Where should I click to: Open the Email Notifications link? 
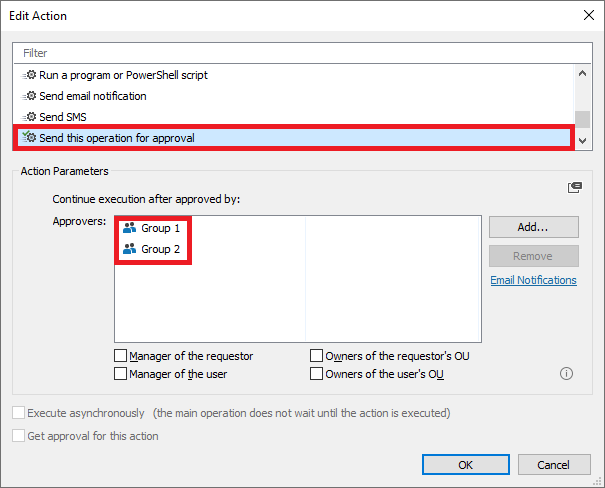533,280
